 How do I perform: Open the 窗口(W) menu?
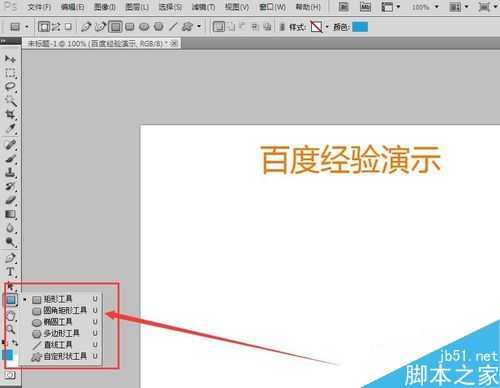click(272, 7)
